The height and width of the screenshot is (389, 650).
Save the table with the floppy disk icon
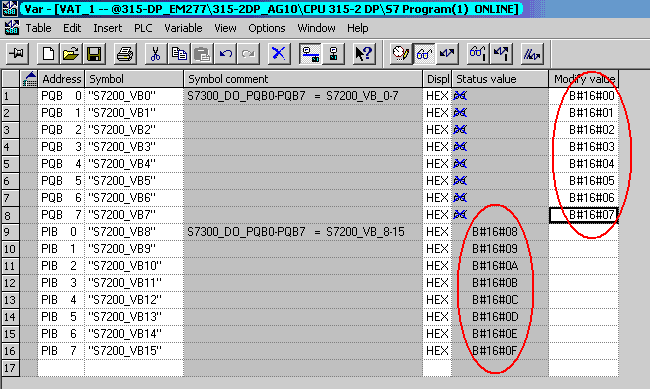pyautogui.click(x=94, y=54)
